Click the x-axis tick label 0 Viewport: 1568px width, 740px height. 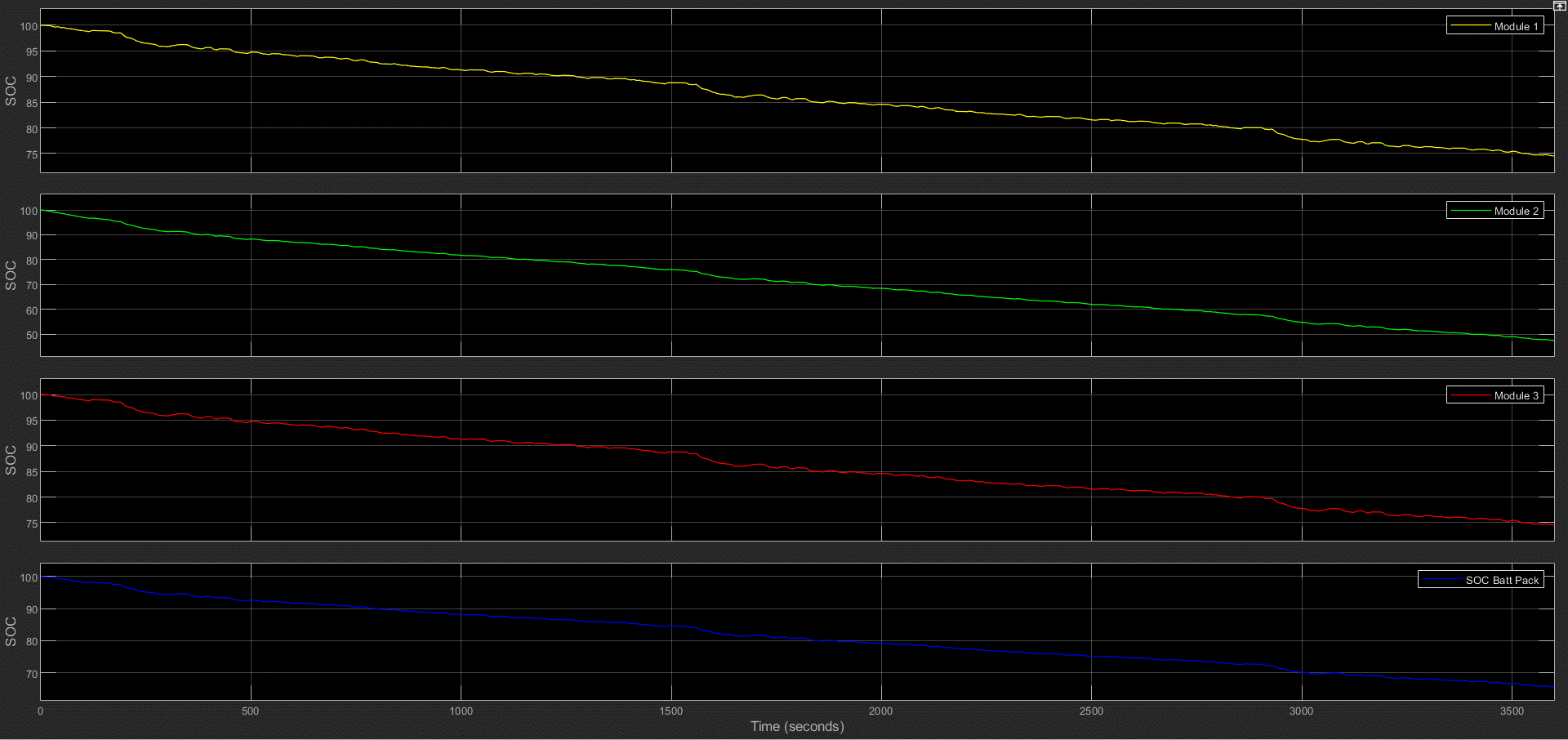click(x=41, y=711)
